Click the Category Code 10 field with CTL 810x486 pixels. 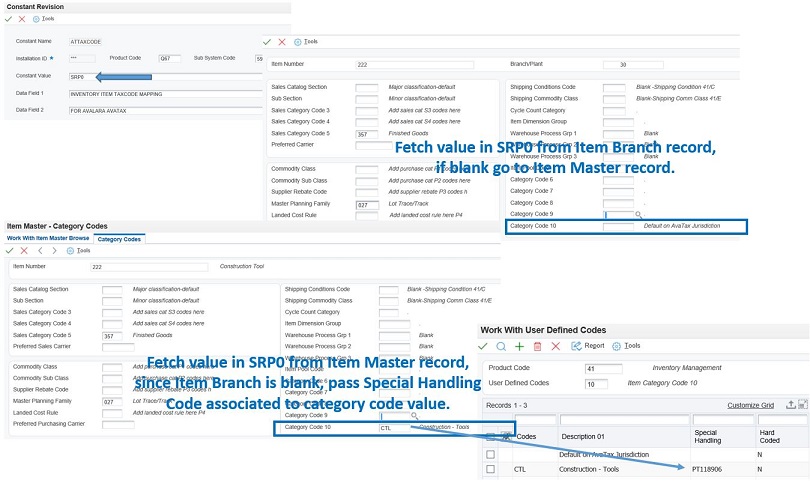click(393, 428)
